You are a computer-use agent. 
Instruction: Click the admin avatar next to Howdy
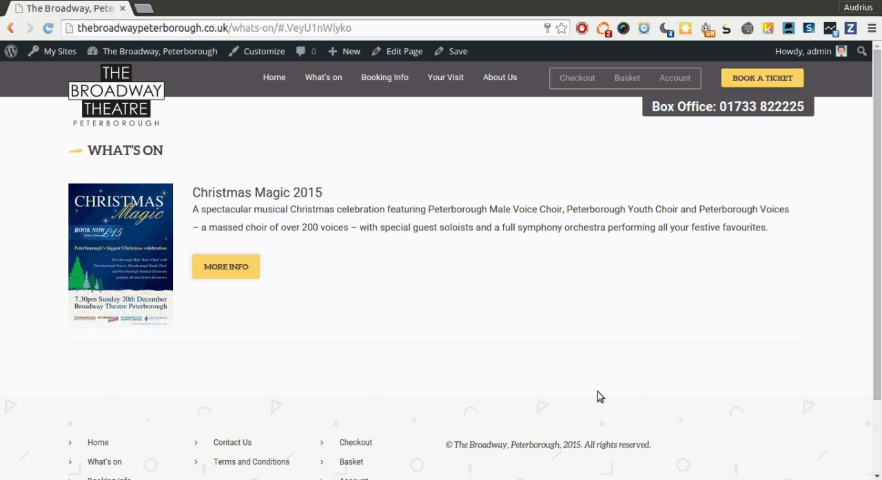click(x=842, y=51)
